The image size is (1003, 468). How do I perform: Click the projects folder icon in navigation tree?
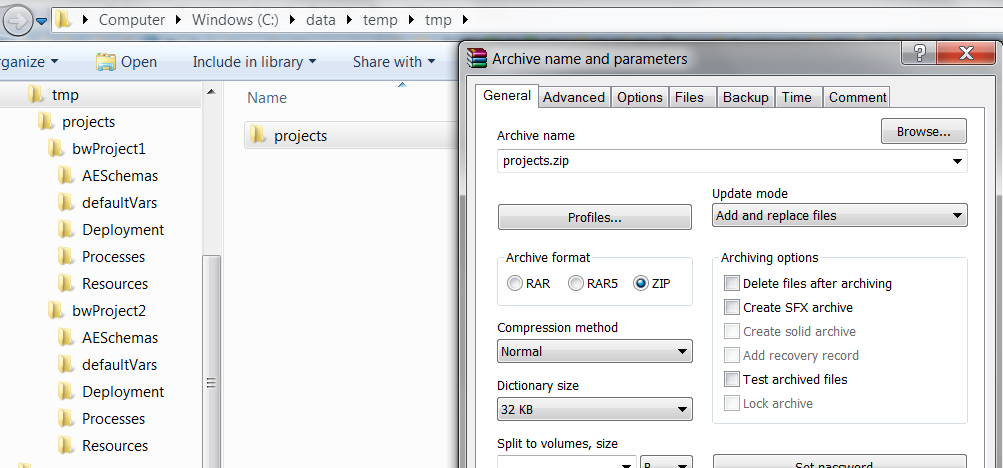(45, 121)
